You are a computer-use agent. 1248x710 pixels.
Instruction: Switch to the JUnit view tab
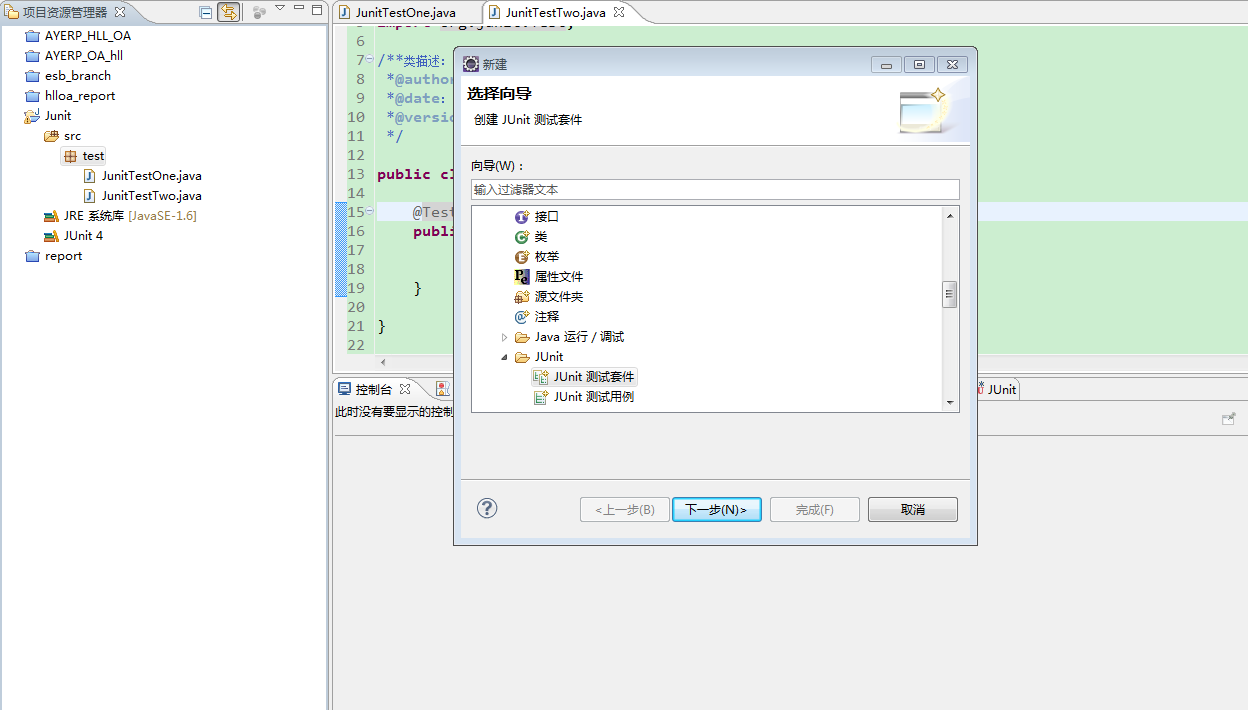pyautogui.click(x=999, y=389)
